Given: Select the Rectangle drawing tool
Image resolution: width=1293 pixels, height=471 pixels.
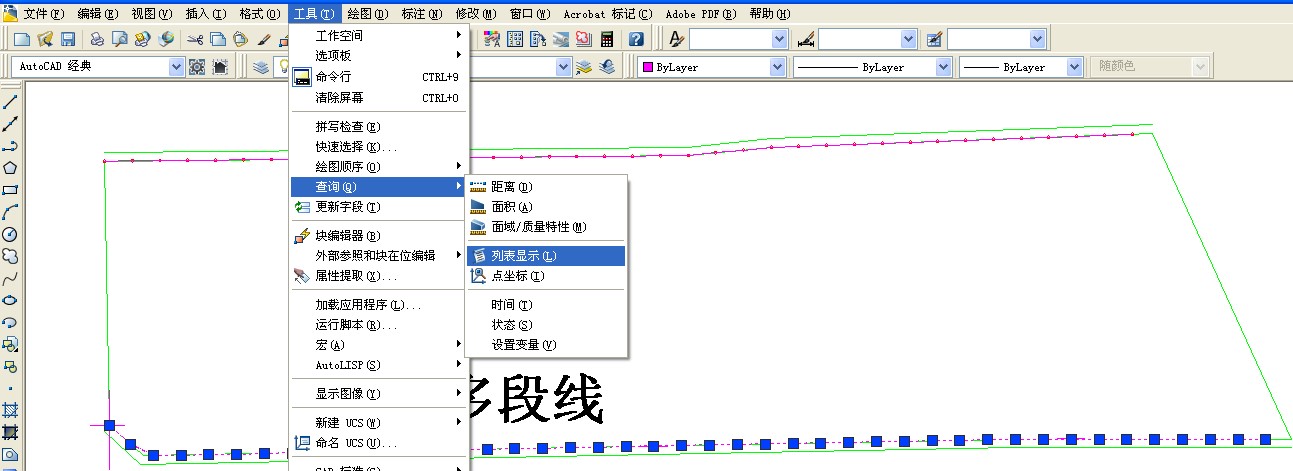Looking at the screenshot, I should tap(10, 190).
